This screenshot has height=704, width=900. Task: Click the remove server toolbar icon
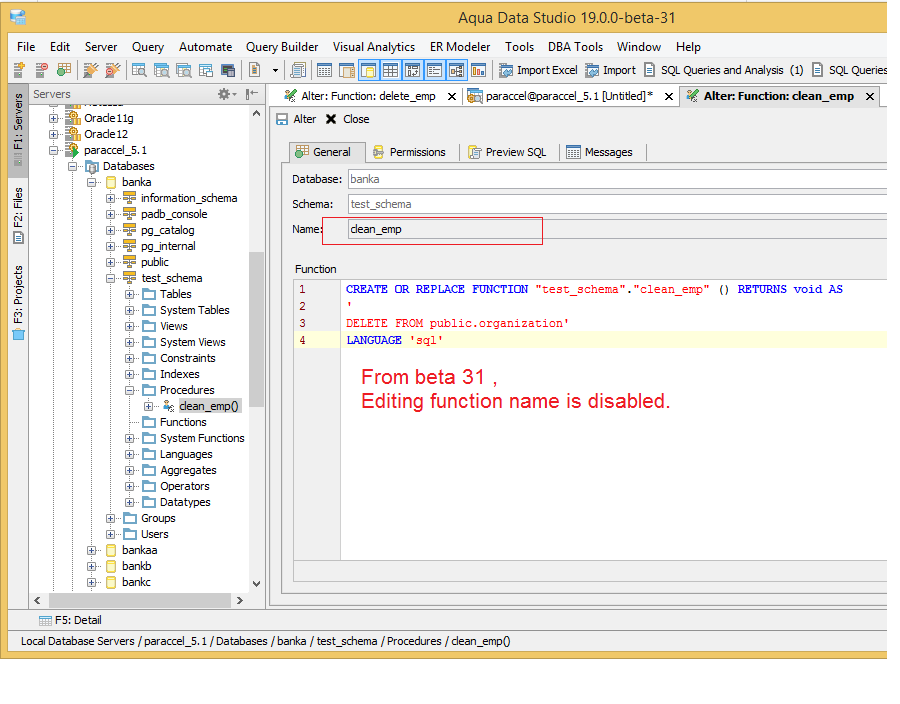pyautogui.click(x=41, y=70)
